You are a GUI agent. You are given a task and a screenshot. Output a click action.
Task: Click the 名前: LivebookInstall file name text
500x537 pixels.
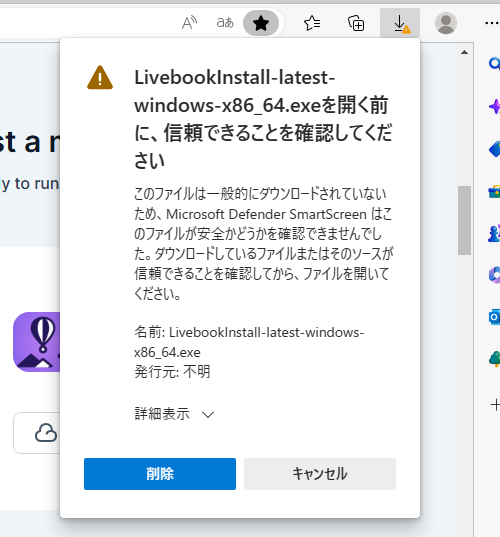point(249,342)
